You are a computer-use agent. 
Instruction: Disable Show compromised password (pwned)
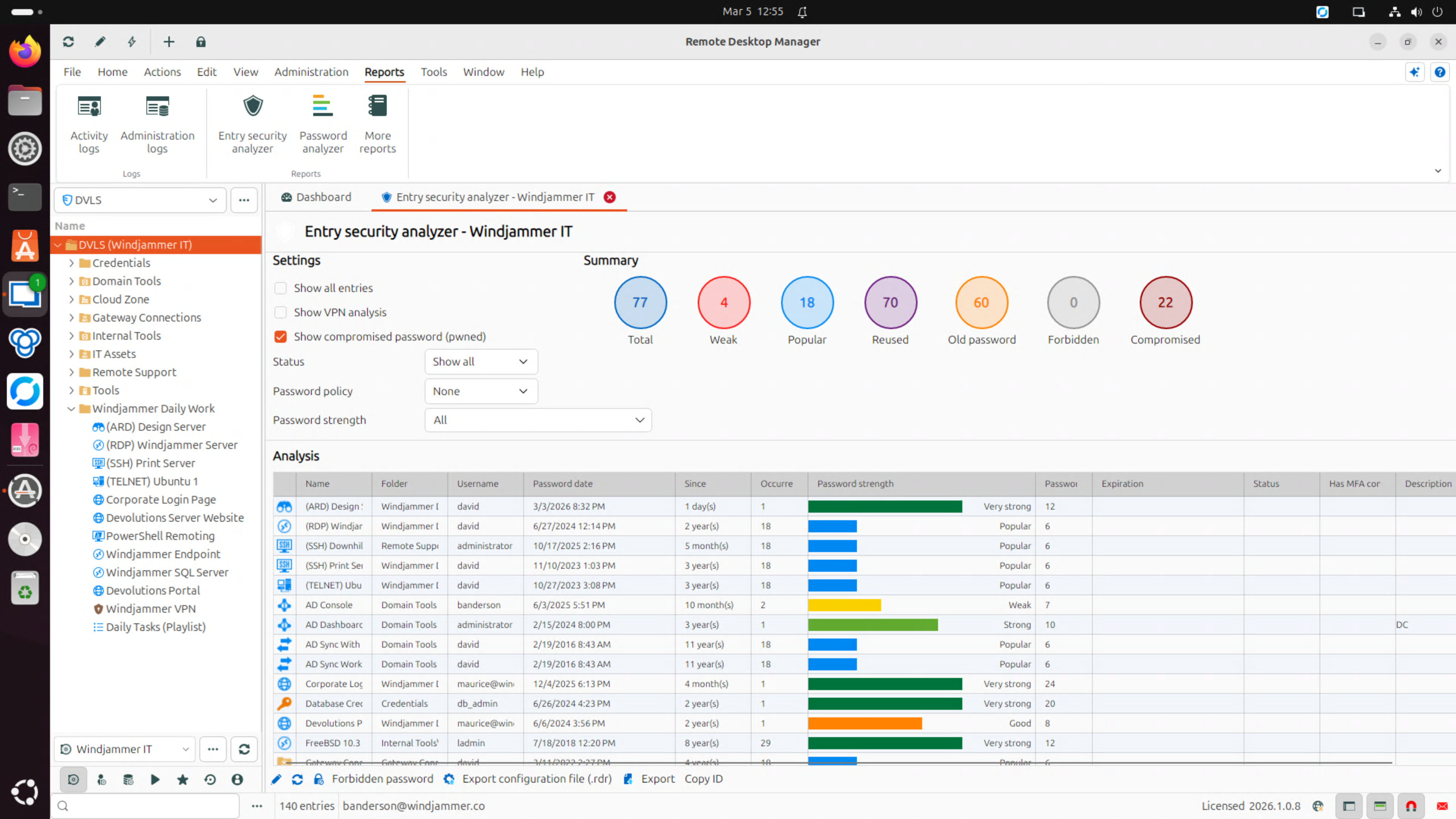point(280,336)
